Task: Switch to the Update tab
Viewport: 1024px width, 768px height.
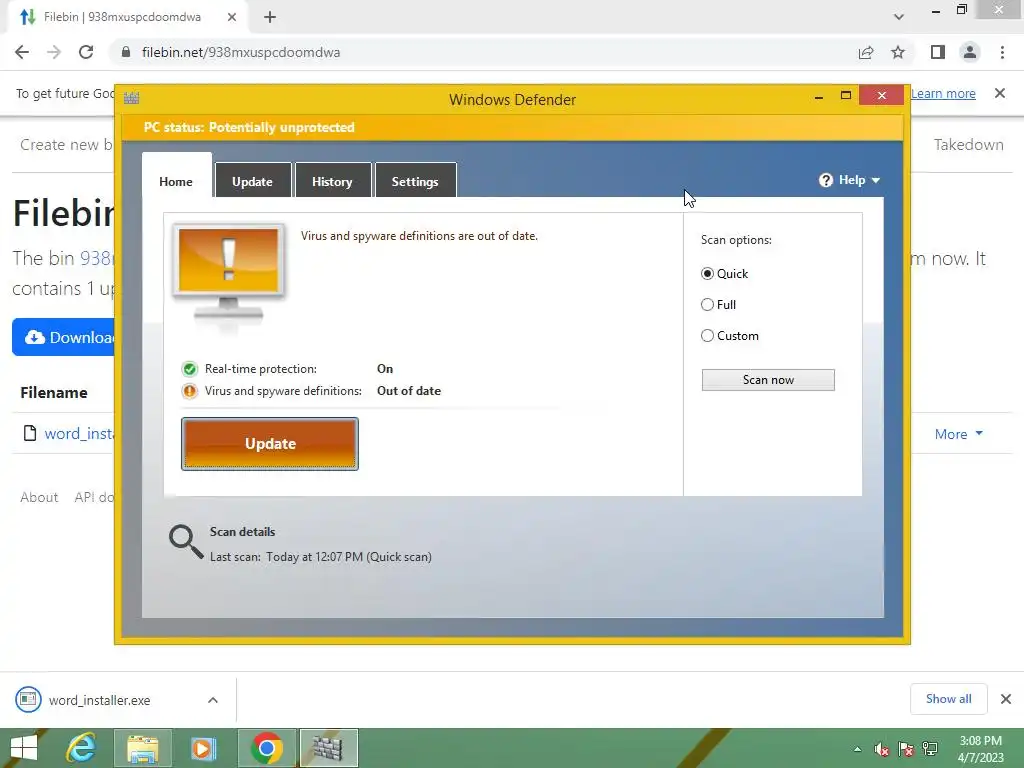Action: (253, 181)
